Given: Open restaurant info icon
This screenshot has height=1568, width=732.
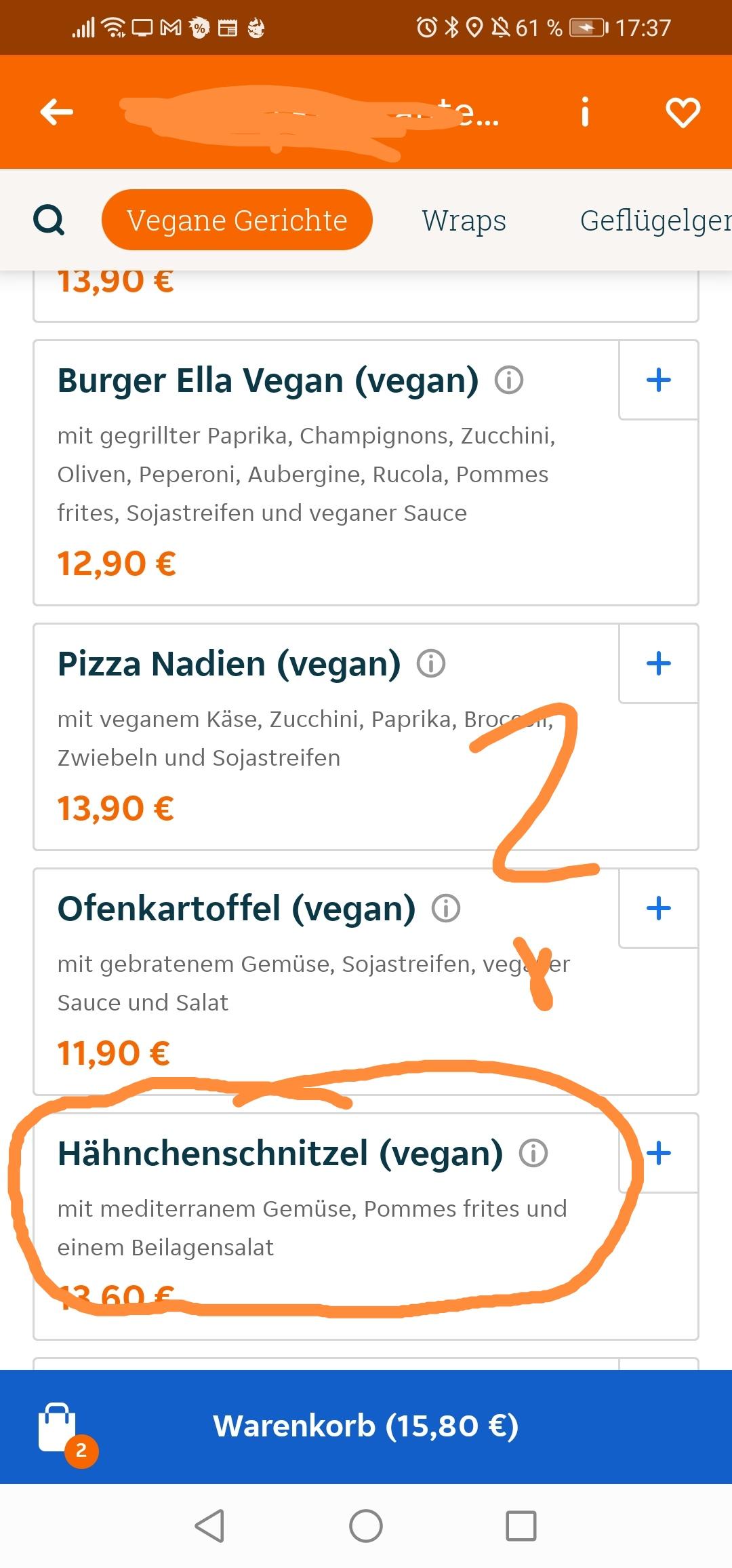Looking at the screenshot, I should [585, 112].
